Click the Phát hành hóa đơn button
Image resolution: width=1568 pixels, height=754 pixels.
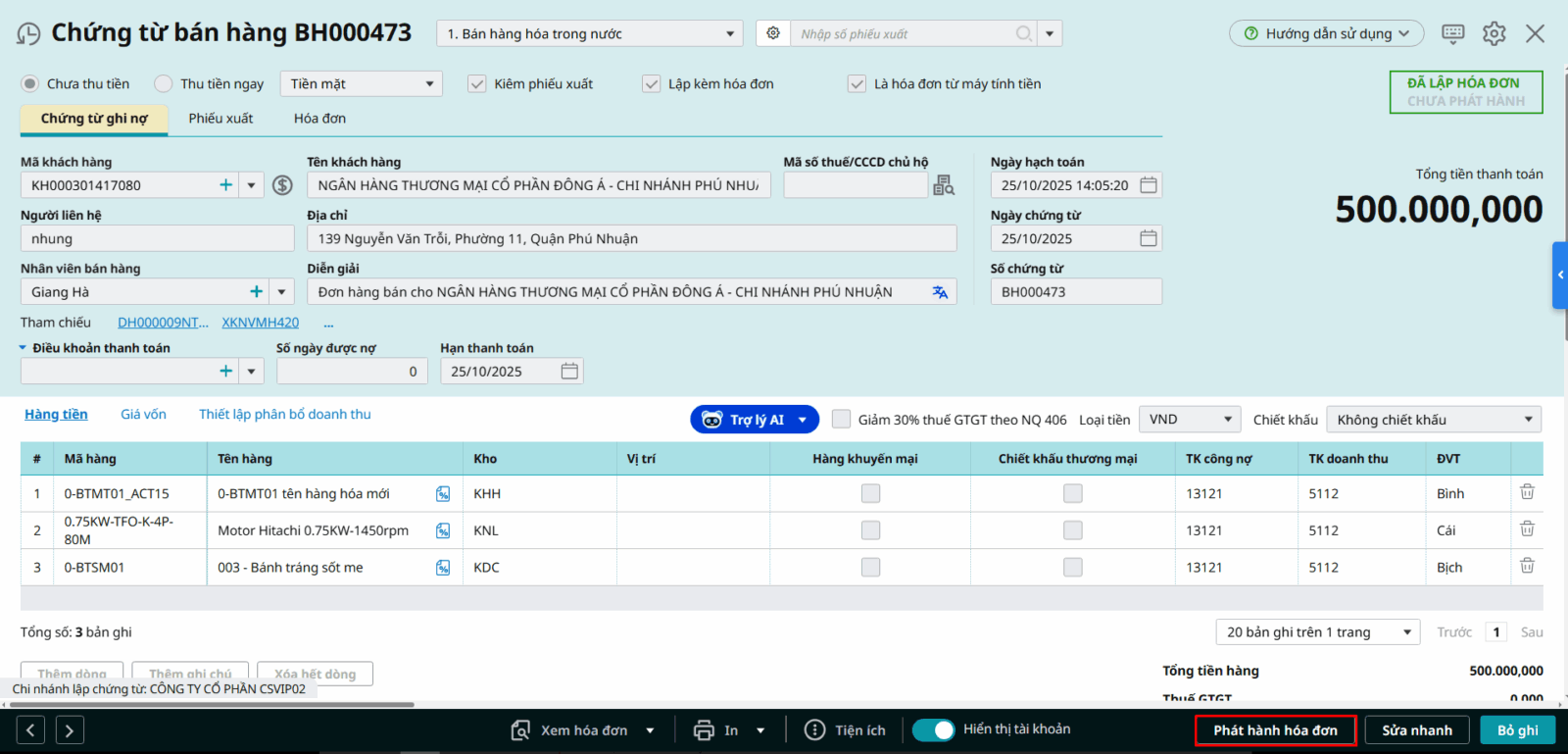pos(1275,730)
